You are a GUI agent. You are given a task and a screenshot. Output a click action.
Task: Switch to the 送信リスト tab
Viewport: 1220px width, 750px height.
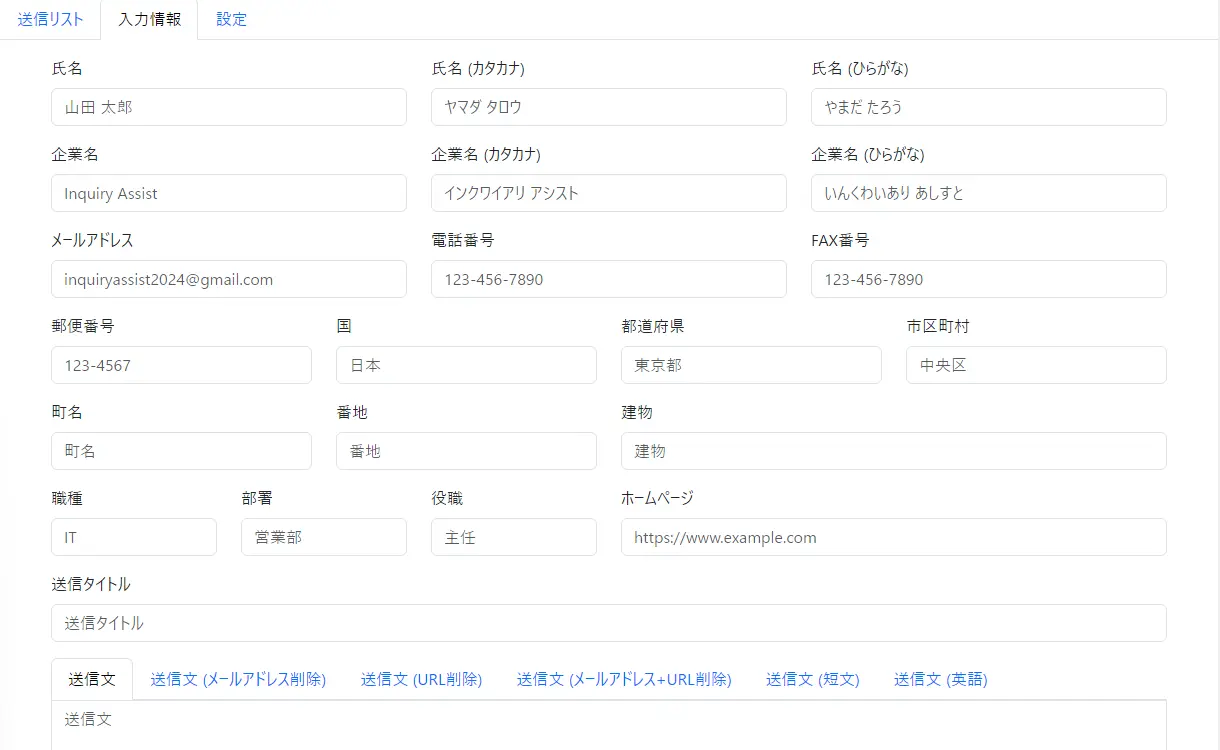tap(51, 18)
